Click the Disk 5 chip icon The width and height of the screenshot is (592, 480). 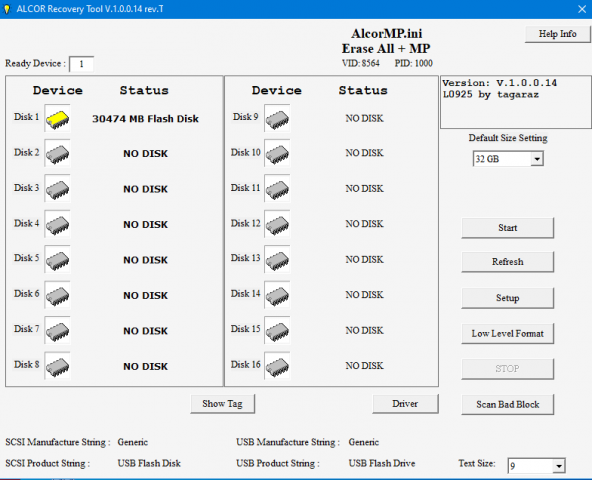pyautogui.click(x=57, y=259)
